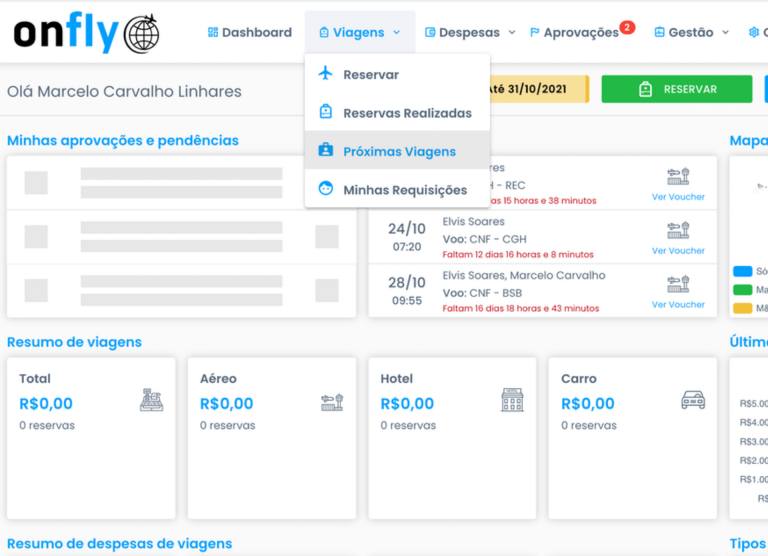Open Ver Voucher for CNF - BSB flight
The width and height of the screenshot is (768, 556).
coord(678,304)
